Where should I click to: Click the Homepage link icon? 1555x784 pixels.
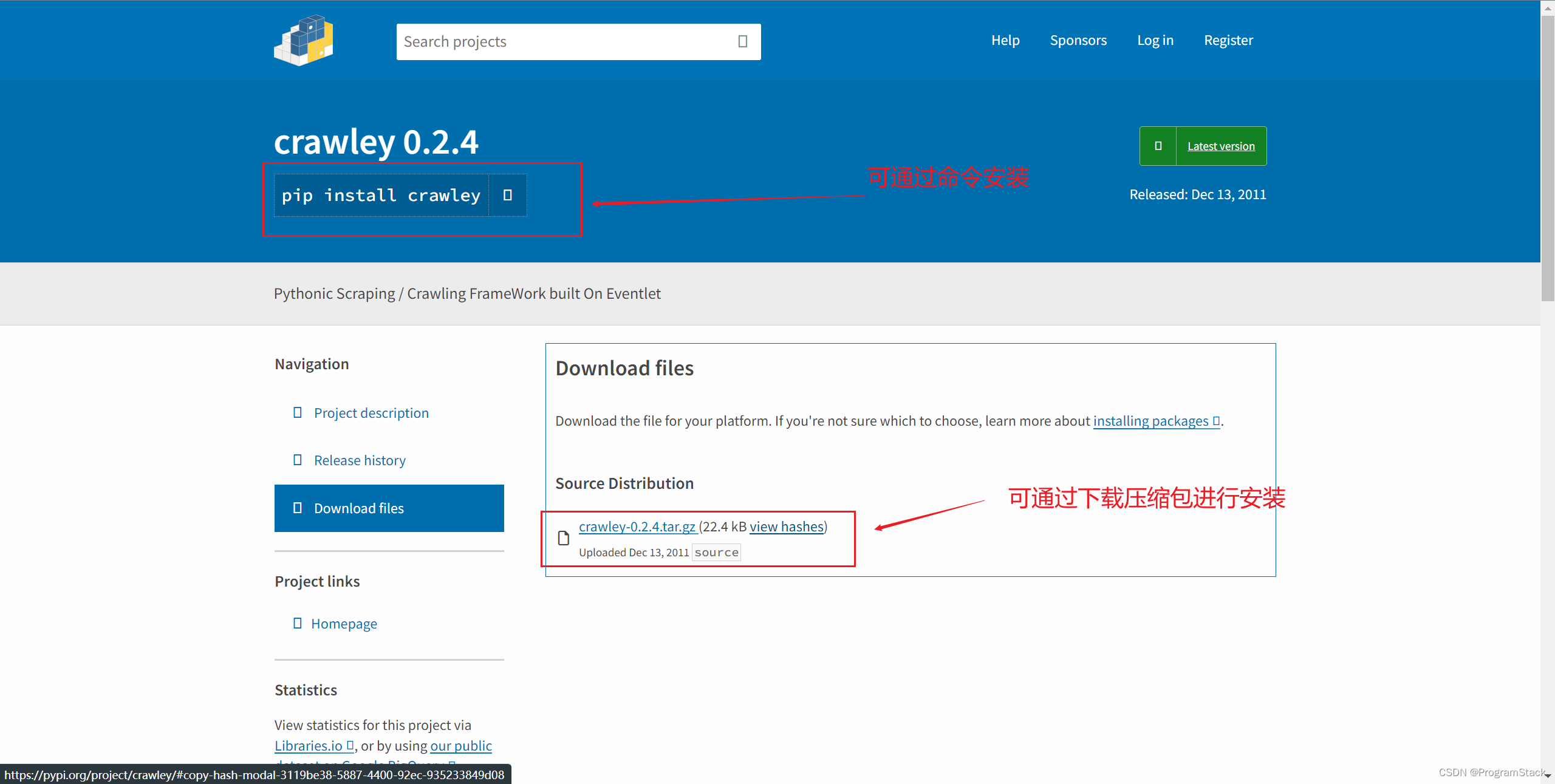point(298,623)
